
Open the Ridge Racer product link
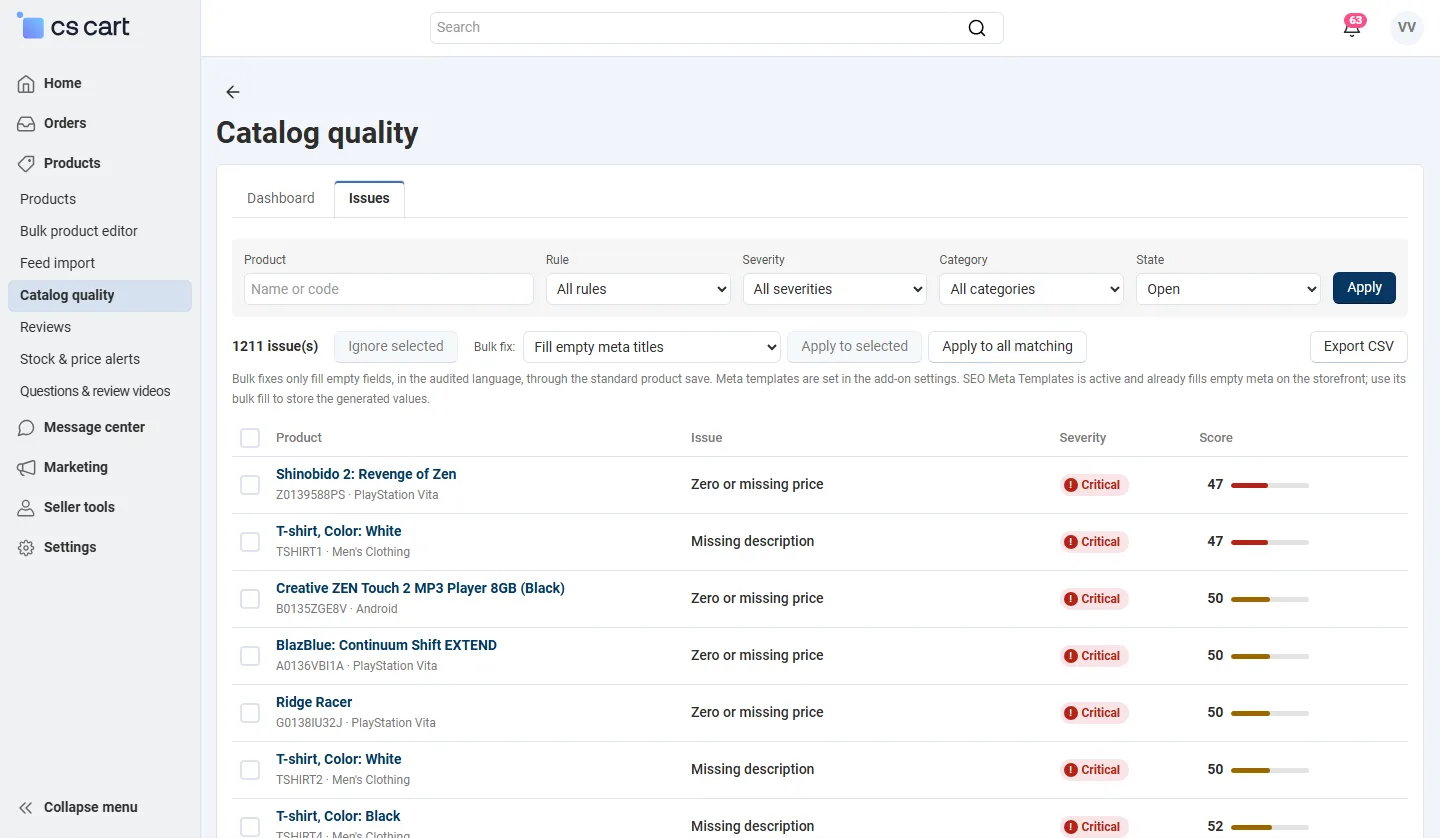click(314, 702)
